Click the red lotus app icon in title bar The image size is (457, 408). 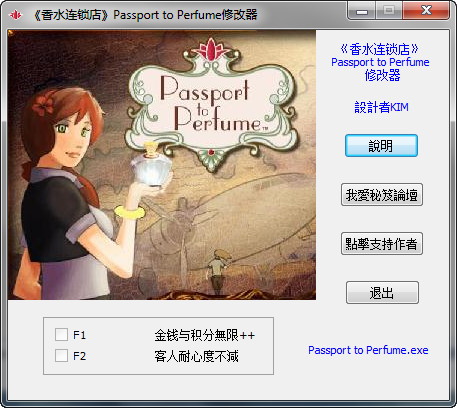coord(15,15)
